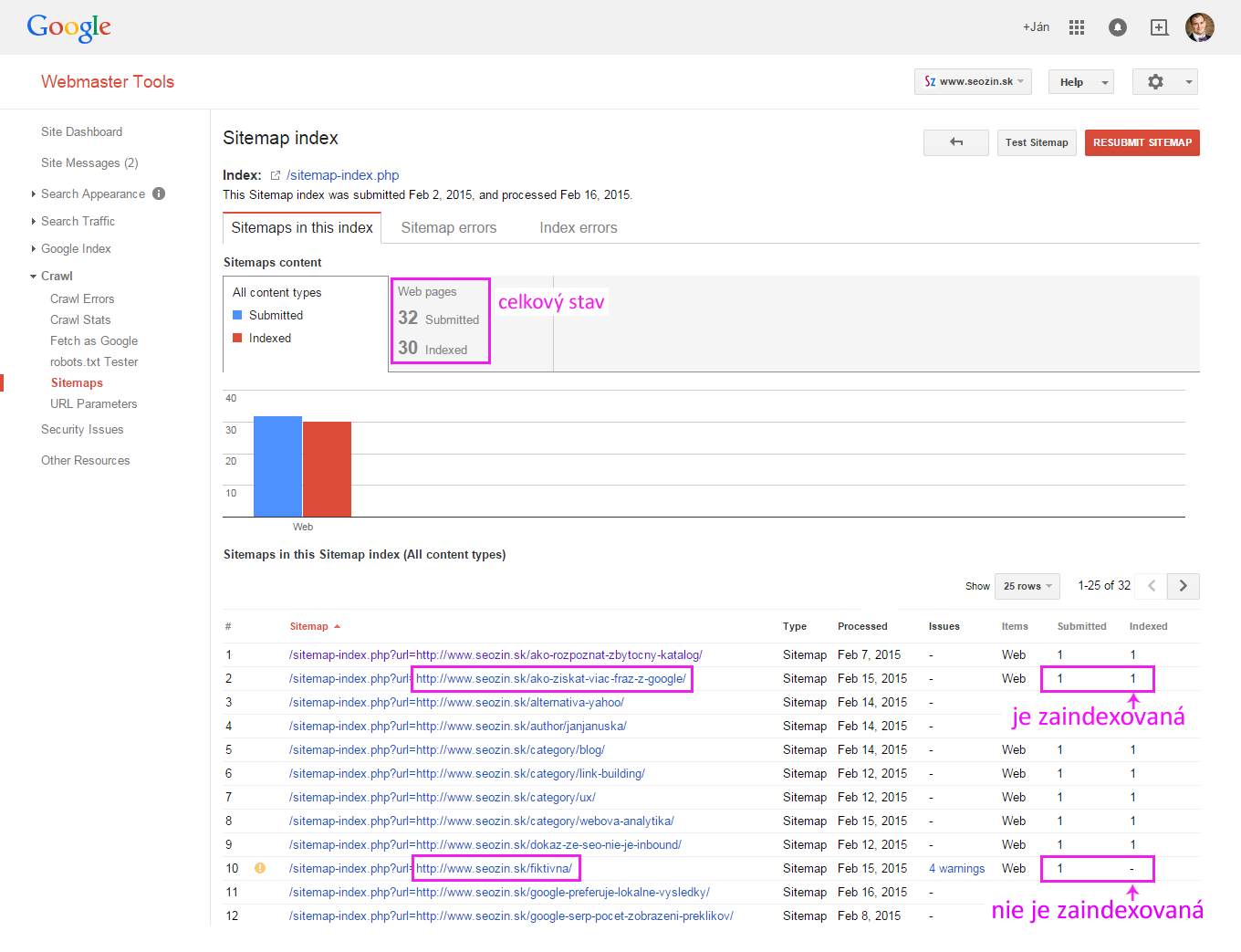This screenshot has height=952, width=1241.
Task: Open the ako-rozpoznat-zbytocny-katalog sitemap link
Action: click(495, 654)
